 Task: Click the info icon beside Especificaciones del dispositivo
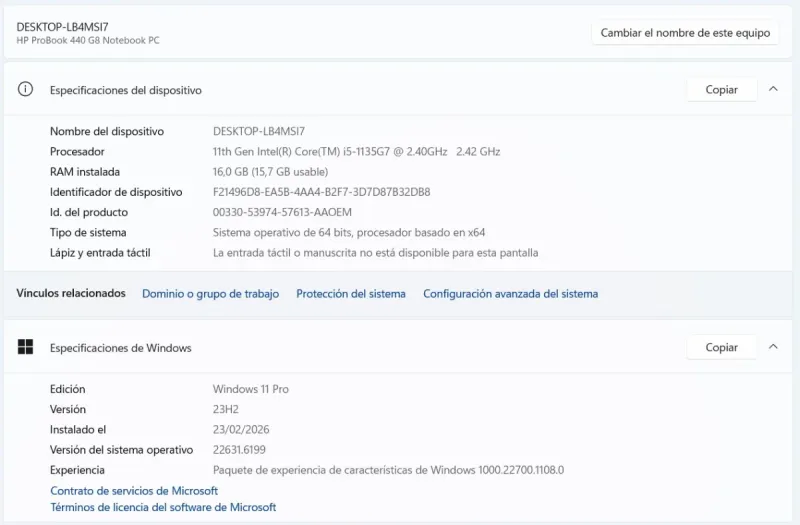tap(25, 89)
